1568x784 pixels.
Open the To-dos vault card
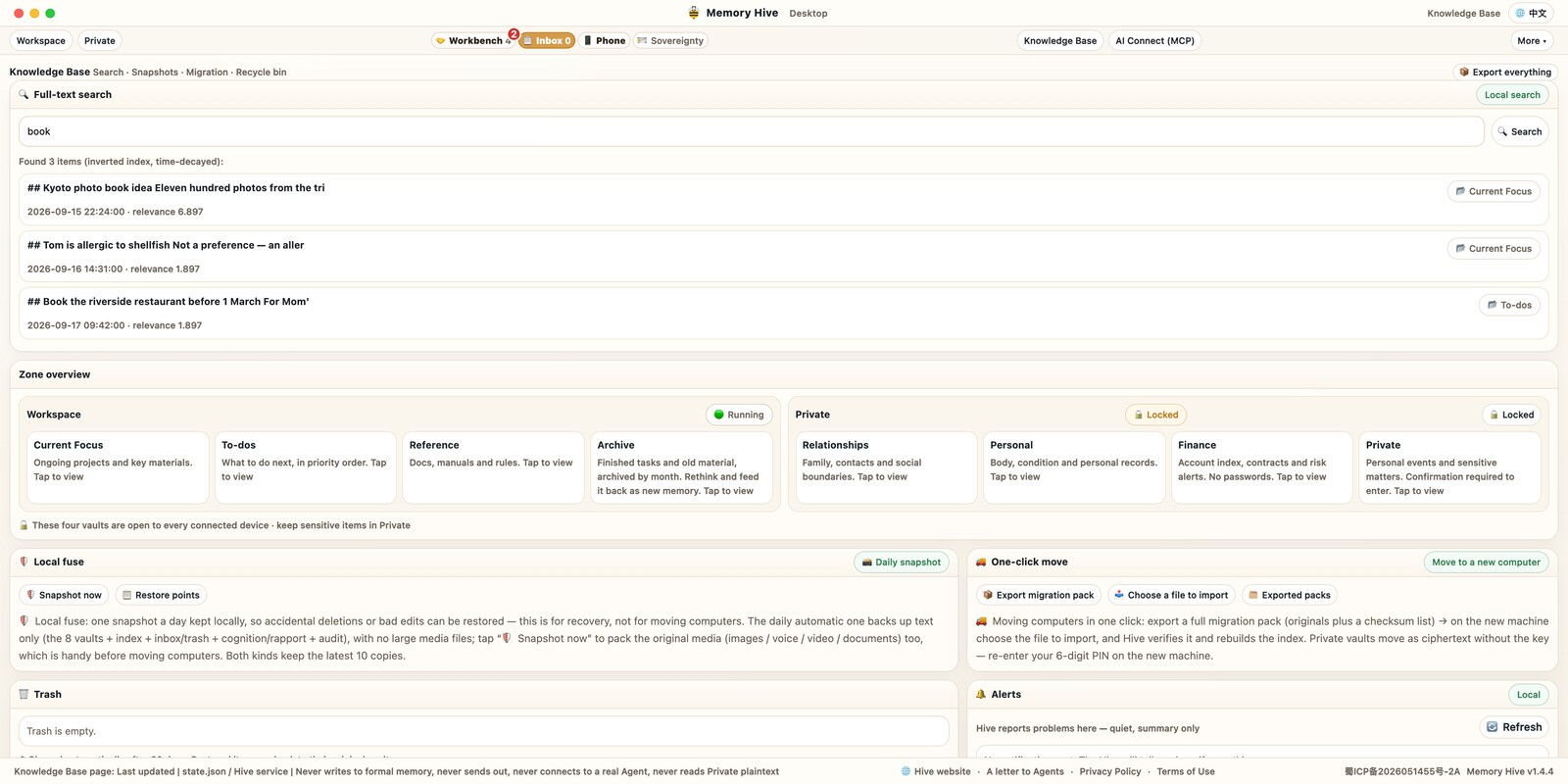coord(306,467)
